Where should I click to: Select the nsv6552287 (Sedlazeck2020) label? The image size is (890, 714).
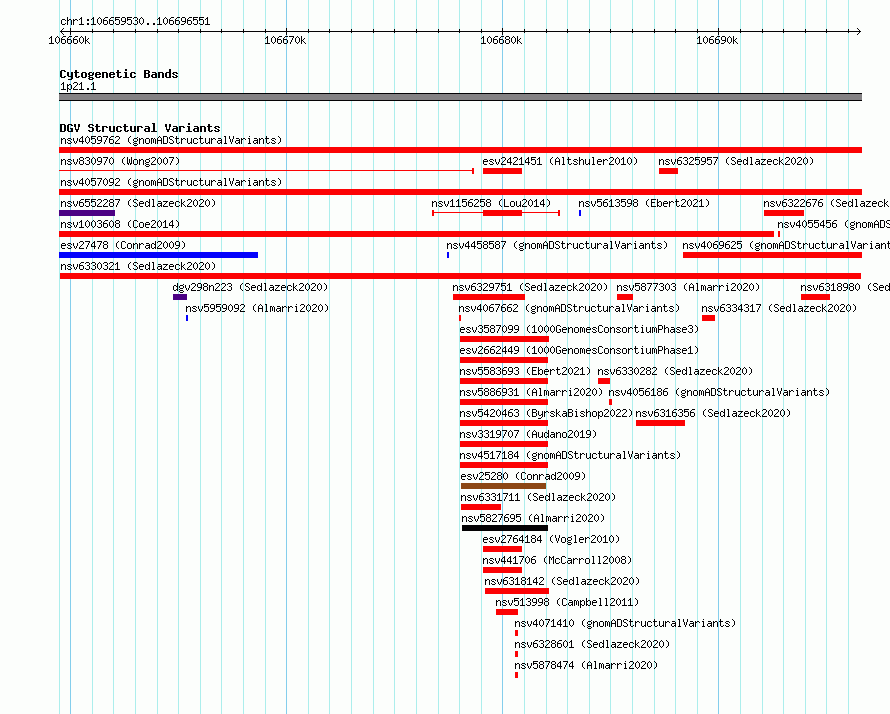[138, 203]
